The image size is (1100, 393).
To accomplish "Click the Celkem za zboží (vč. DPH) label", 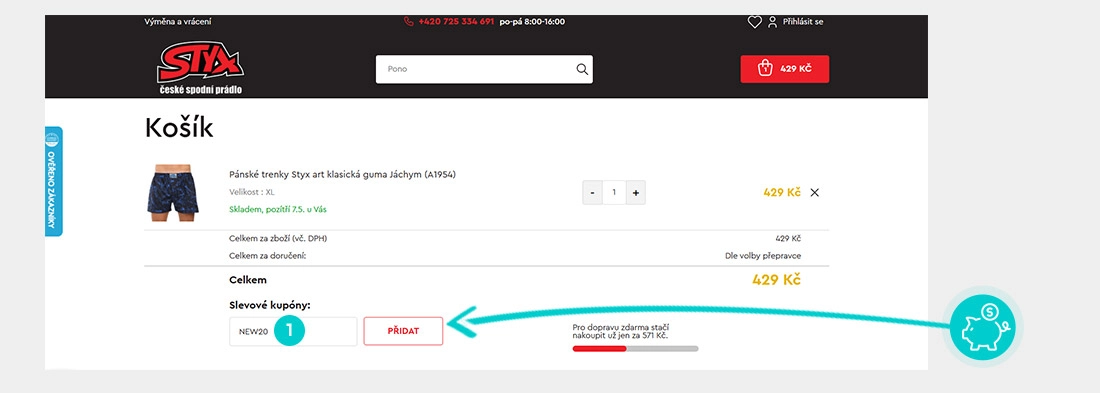I will [x=278, y=239].
